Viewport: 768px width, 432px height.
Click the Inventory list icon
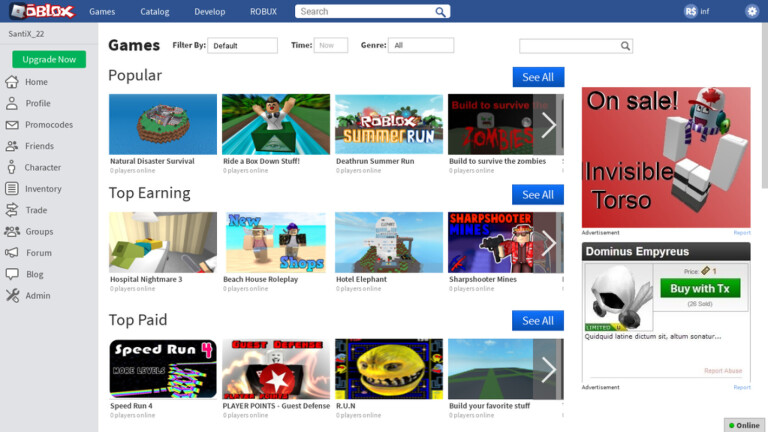point(12,189)
